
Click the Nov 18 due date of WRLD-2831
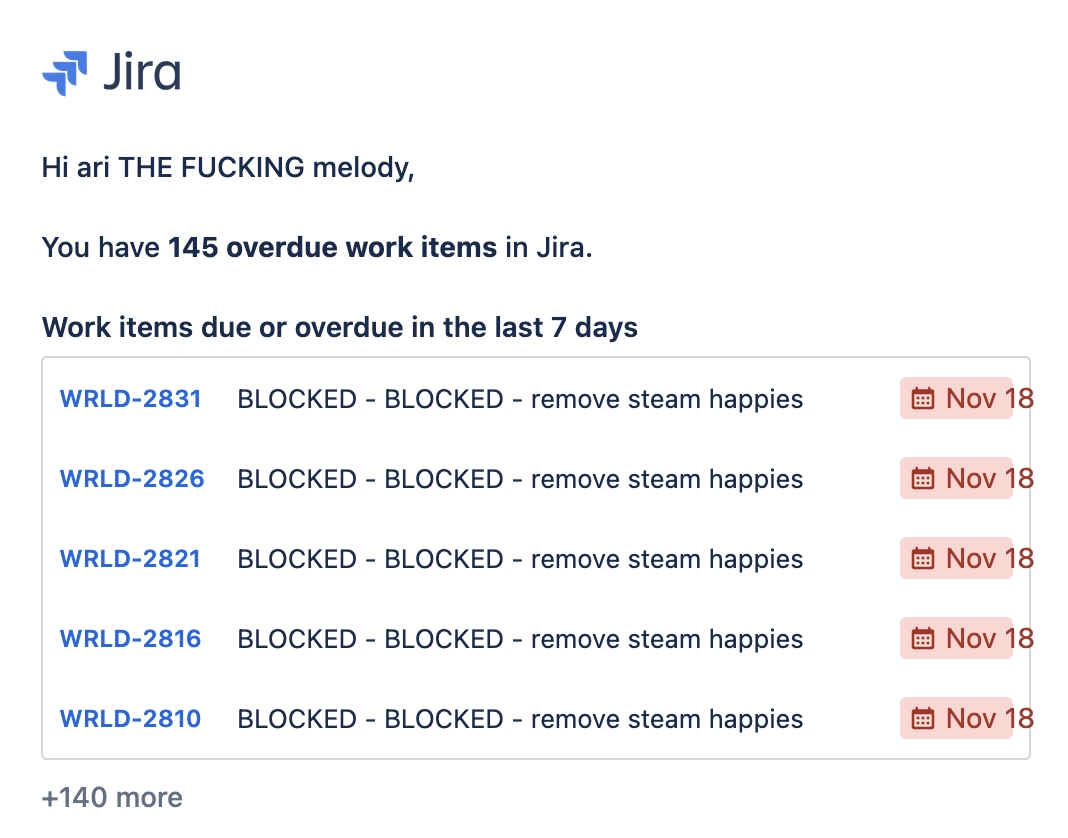pos(990,399)
